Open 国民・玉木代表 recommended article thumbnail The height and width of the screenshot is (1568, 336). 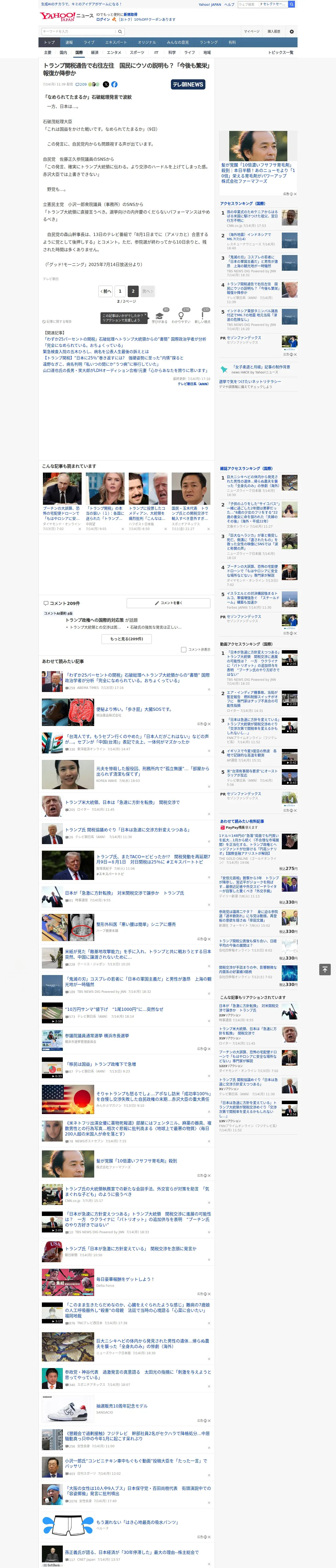(x=191, y=489)
